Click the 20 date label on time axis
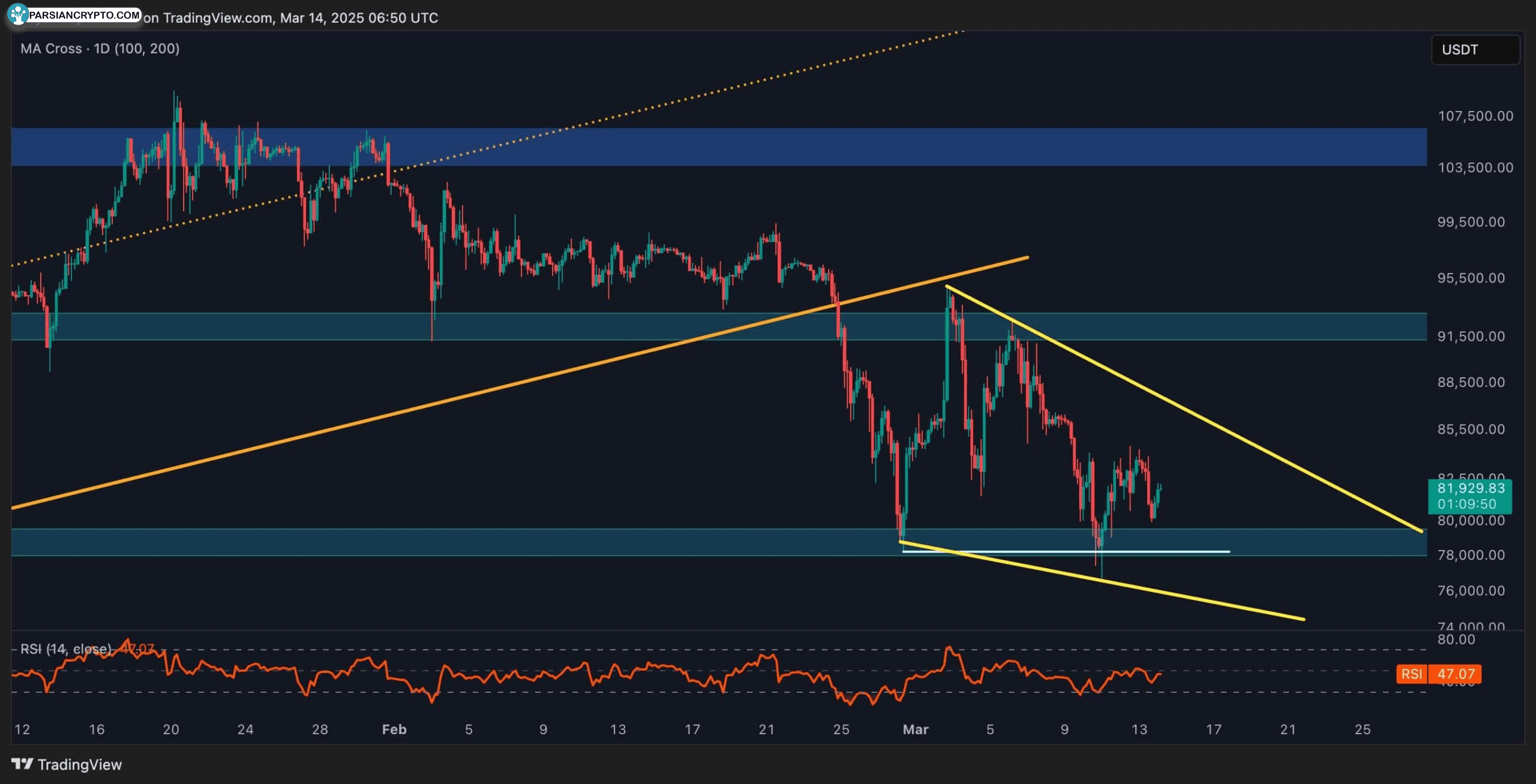 pyautogui.click(x=171, y=729)
